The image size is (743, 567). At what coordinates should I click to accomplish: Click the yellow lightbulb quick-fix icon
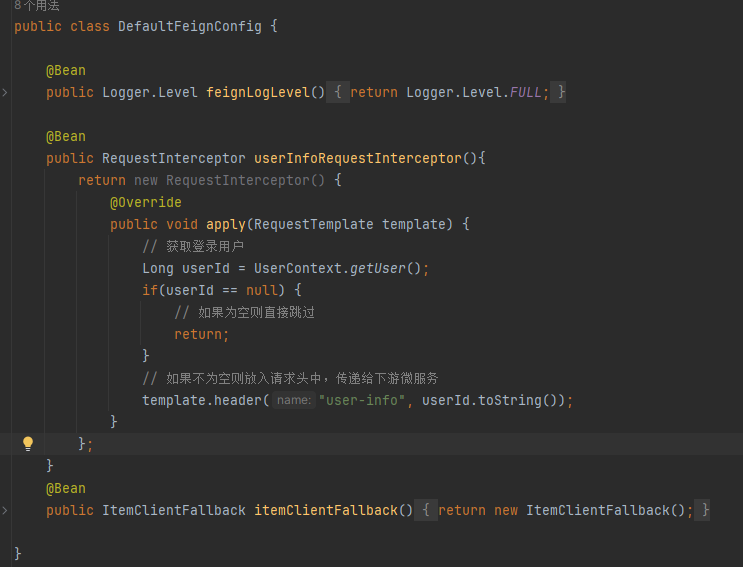(x=28, y=444)
